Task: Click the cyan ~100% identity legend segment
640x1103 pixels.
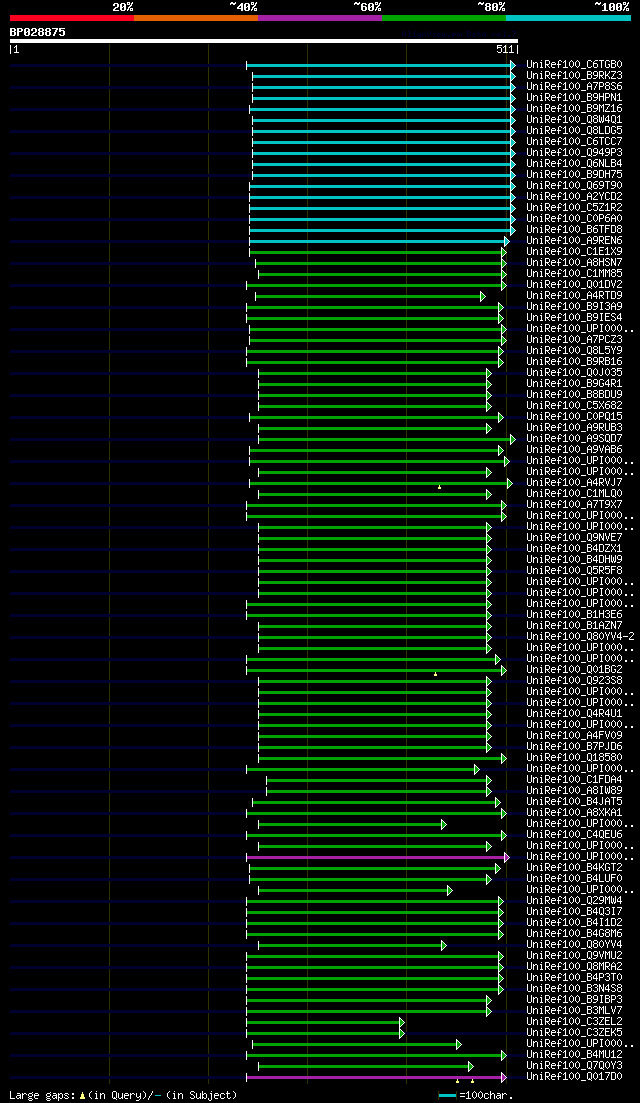Action: (568, 17)
